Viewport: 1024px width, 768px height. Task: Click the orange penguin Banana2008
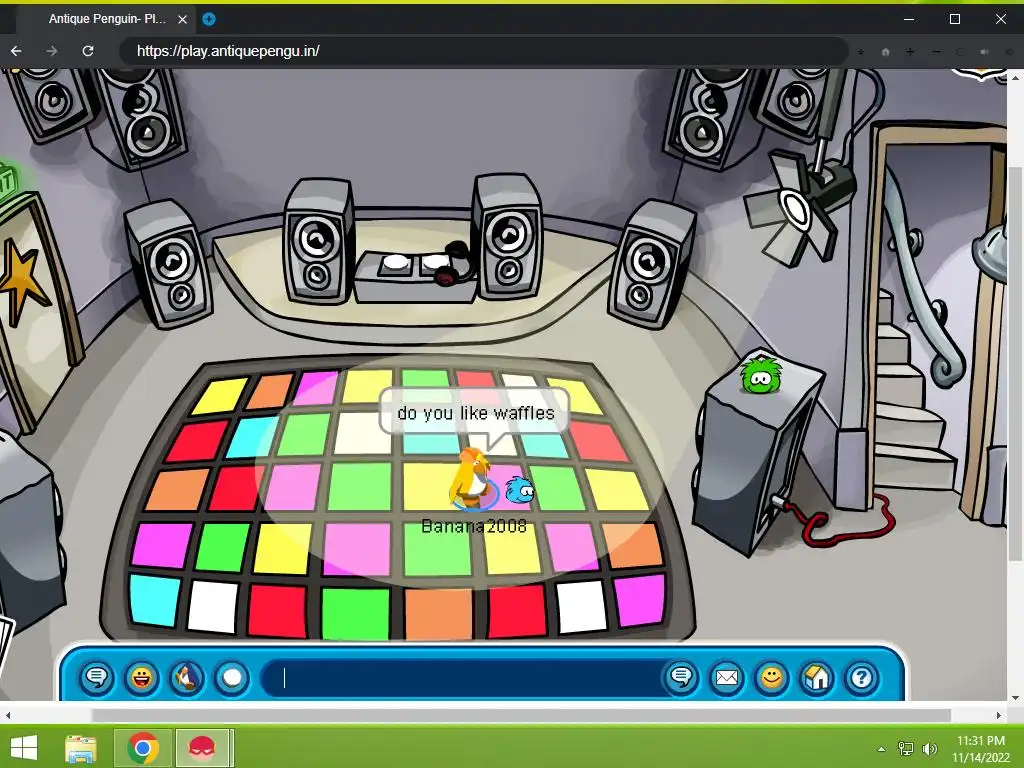coord(472,479)
